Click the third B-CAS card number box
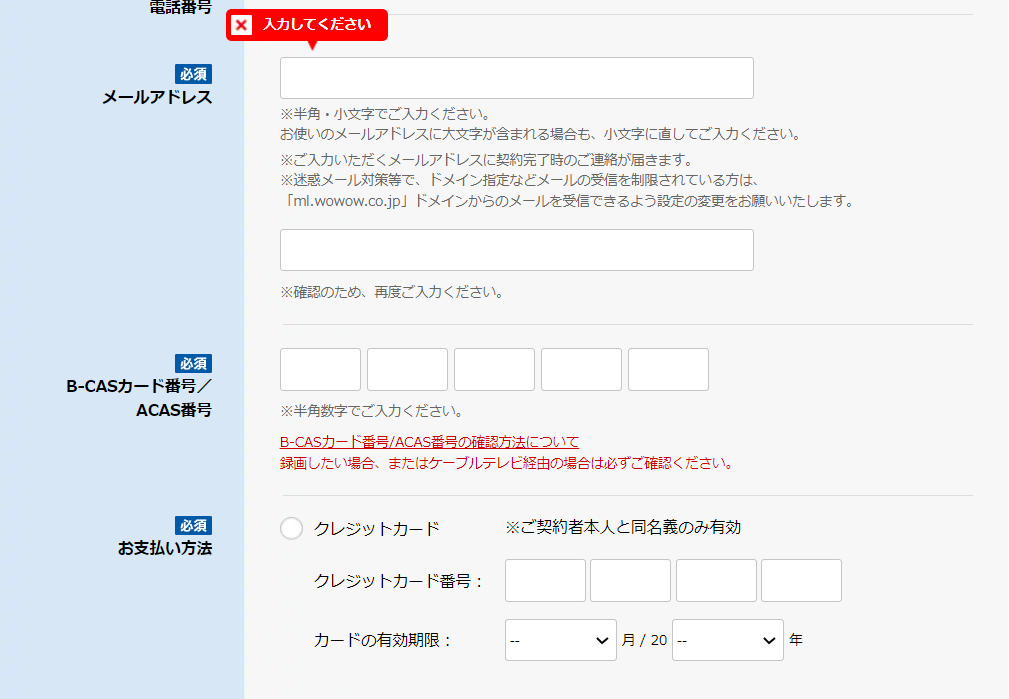The width and height of the screenshot is (1009, 699). click(x=494, y=370)
